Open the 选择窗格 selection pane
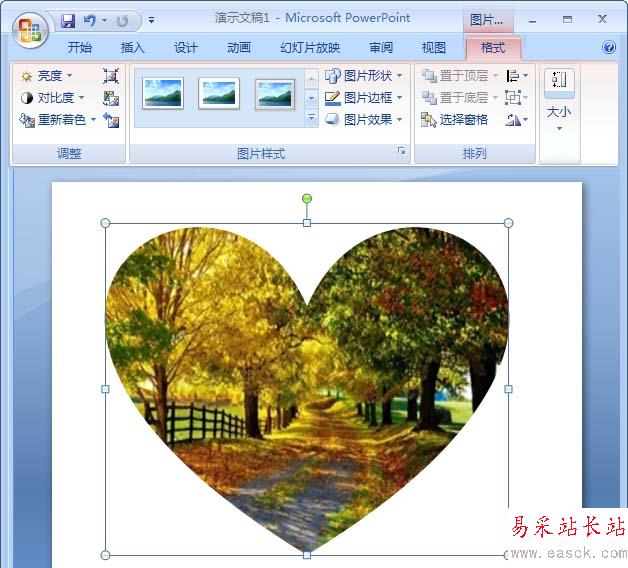Screen dimensions: 628x568 (455, 120)
